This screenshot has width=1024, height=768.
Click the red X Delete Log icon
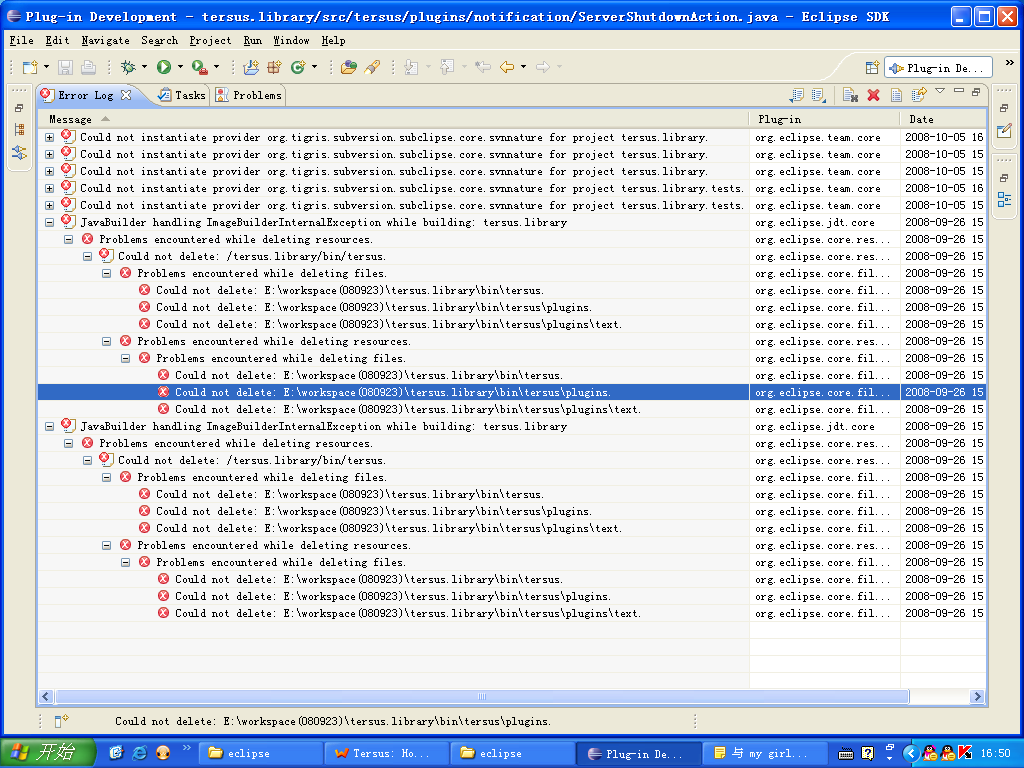click(x=873, y=95)
